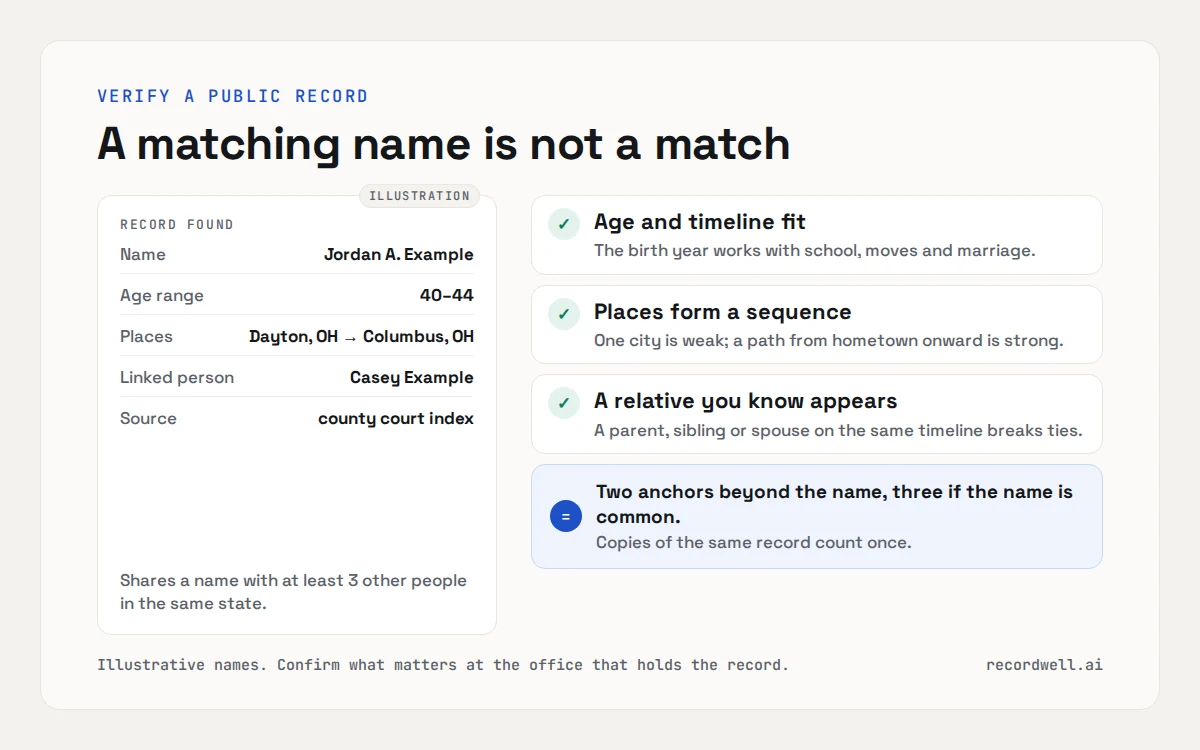Select the value 'Casey Example'
Image resolution: width=1200 pixels, height=750 pixels.
[x=412, y=378]
